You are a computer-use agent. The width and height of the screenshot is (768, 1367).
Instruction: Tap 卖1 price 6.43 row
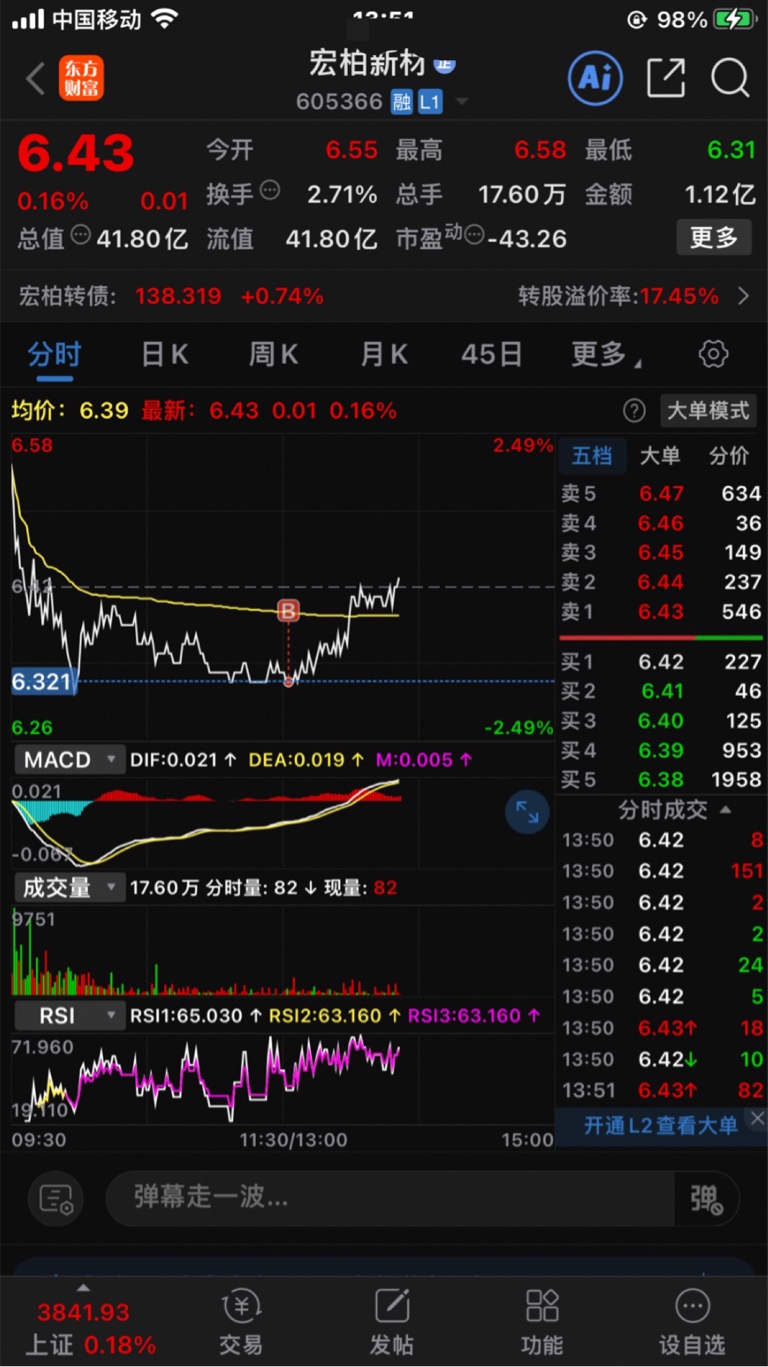(660, 612)
